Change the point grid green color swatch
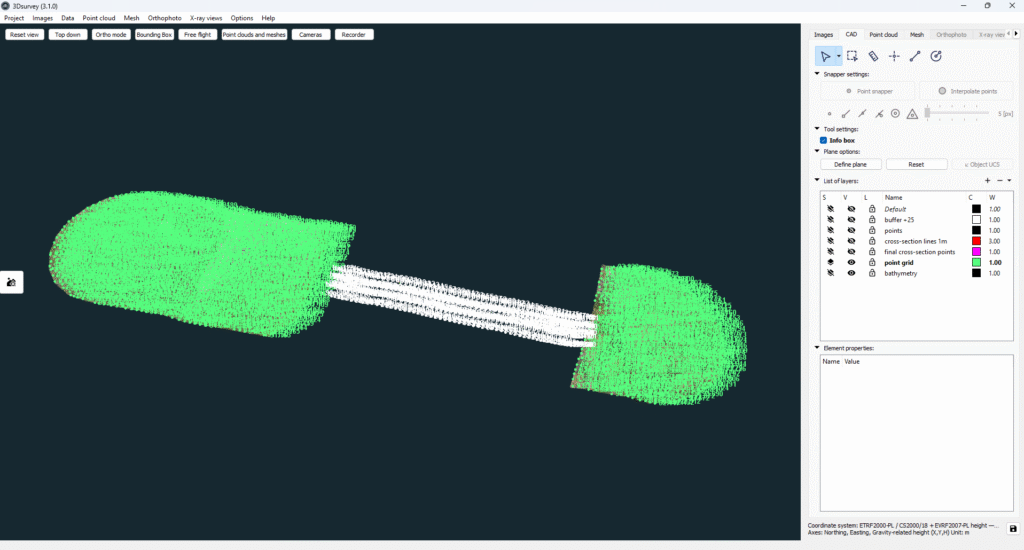This screenshot has height=550, width=1024. tap(976, 263)
